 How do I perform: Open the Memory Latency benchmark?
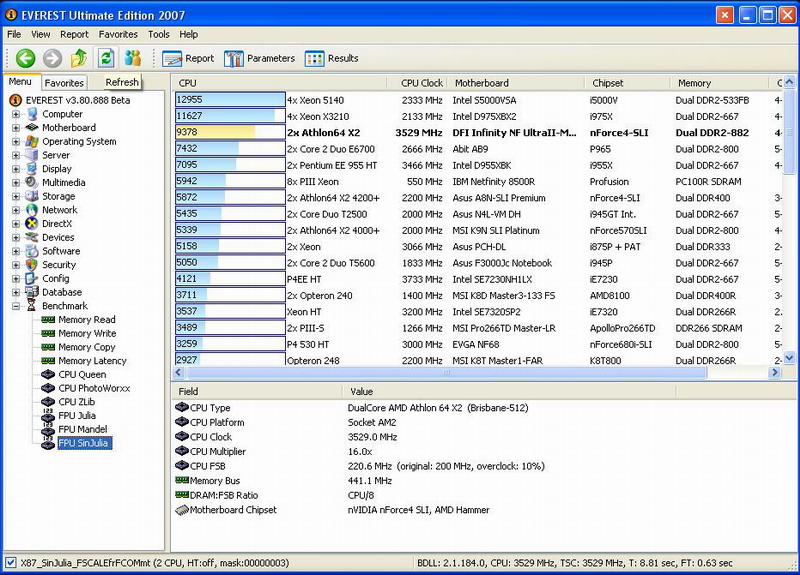coord(92,361)
